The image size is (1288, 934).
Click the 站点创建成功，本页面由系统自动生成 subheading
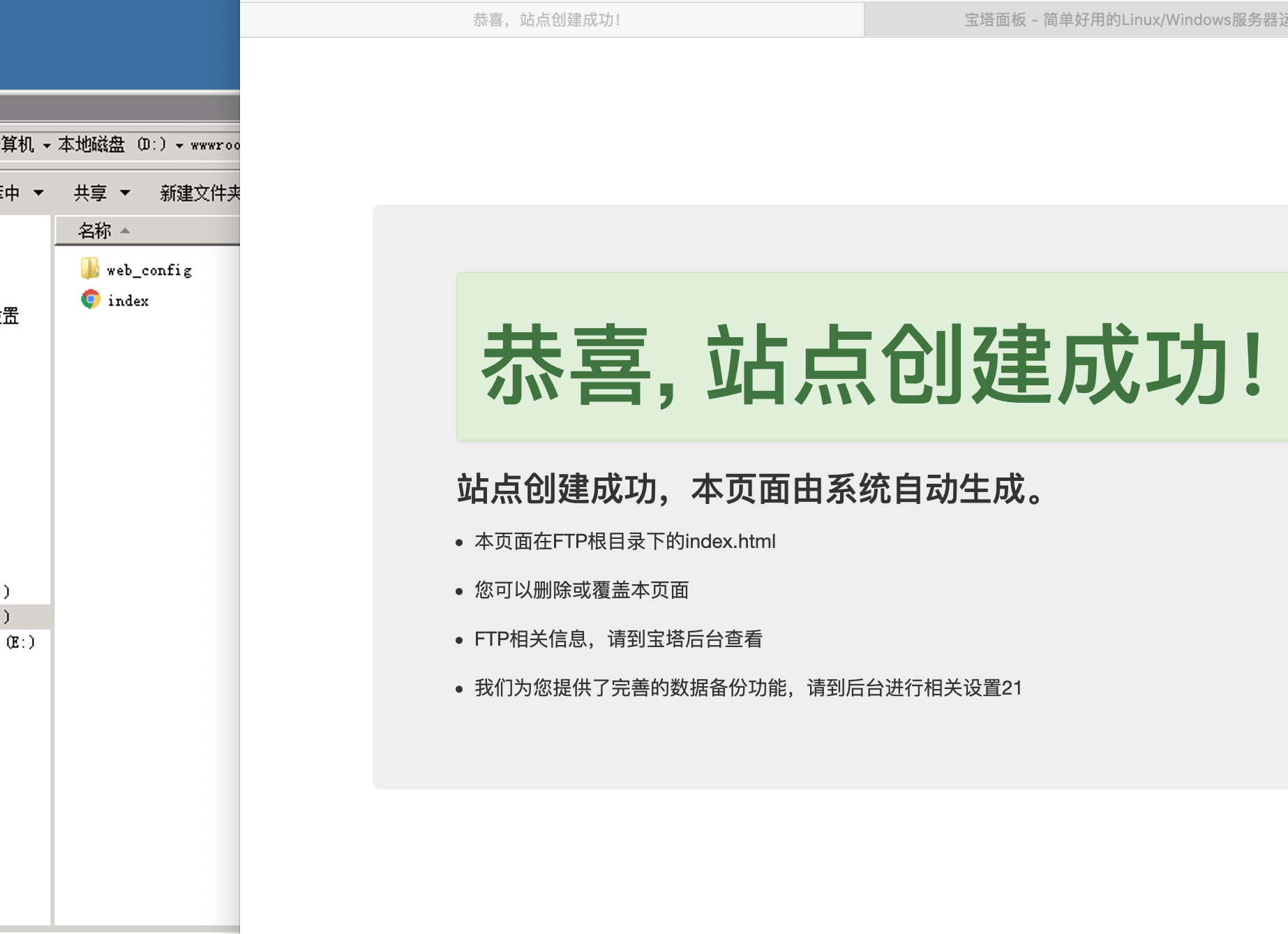[x=751, y=488]
